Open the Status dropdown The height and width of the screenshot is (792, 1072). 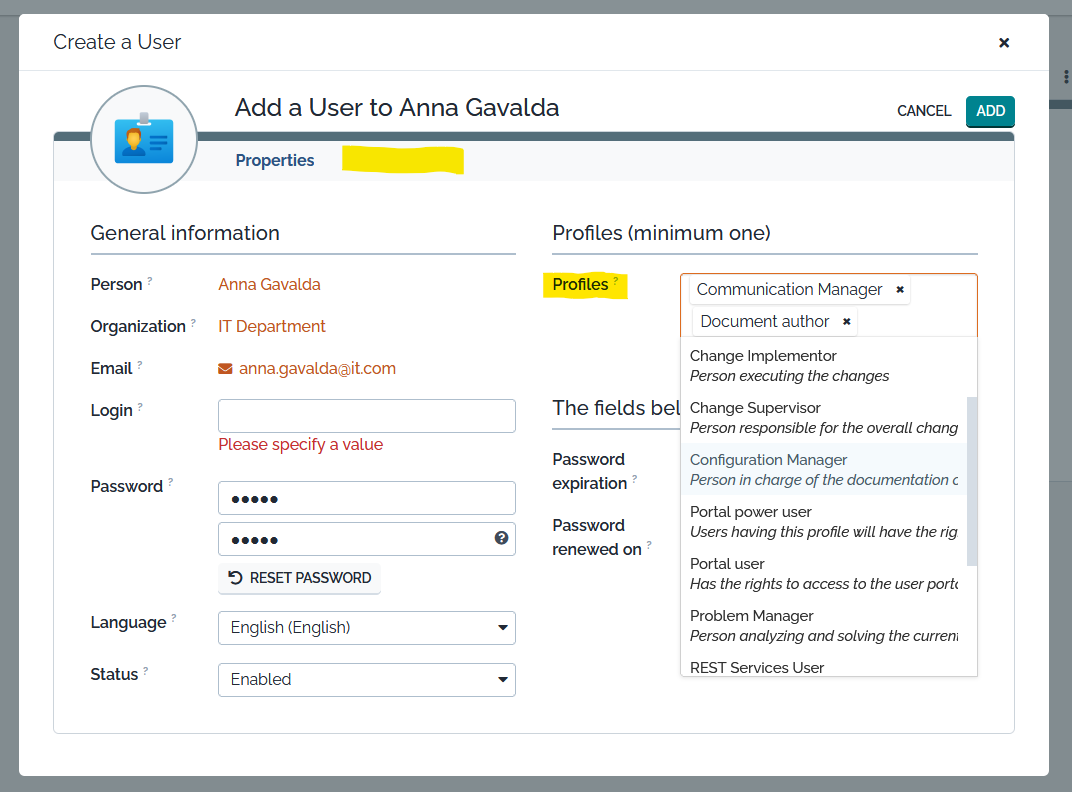(x=366, y=680)
